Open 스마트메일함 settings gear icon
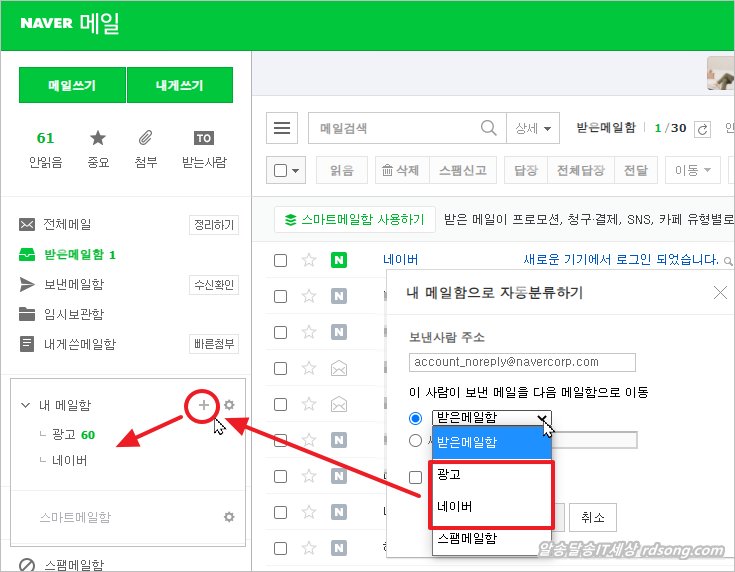 [x=229, y=517]
